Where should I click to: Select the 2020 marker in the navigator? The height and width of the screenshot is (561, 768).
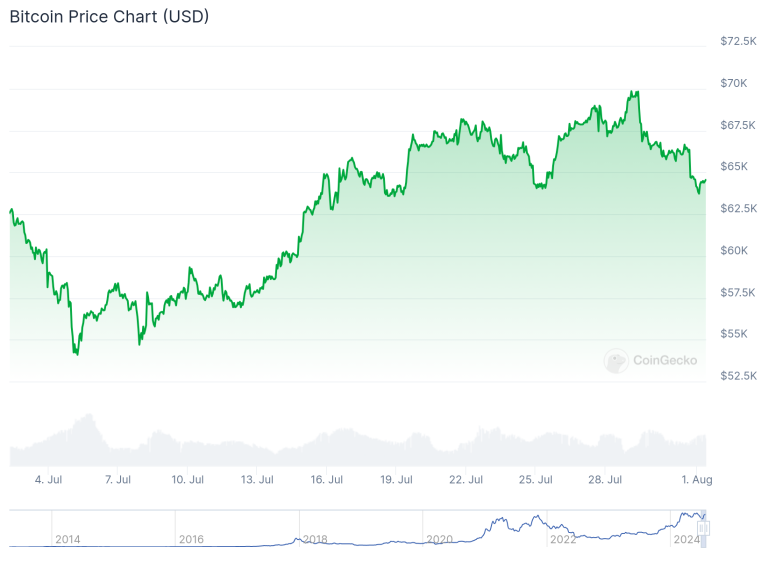(439, 539)
